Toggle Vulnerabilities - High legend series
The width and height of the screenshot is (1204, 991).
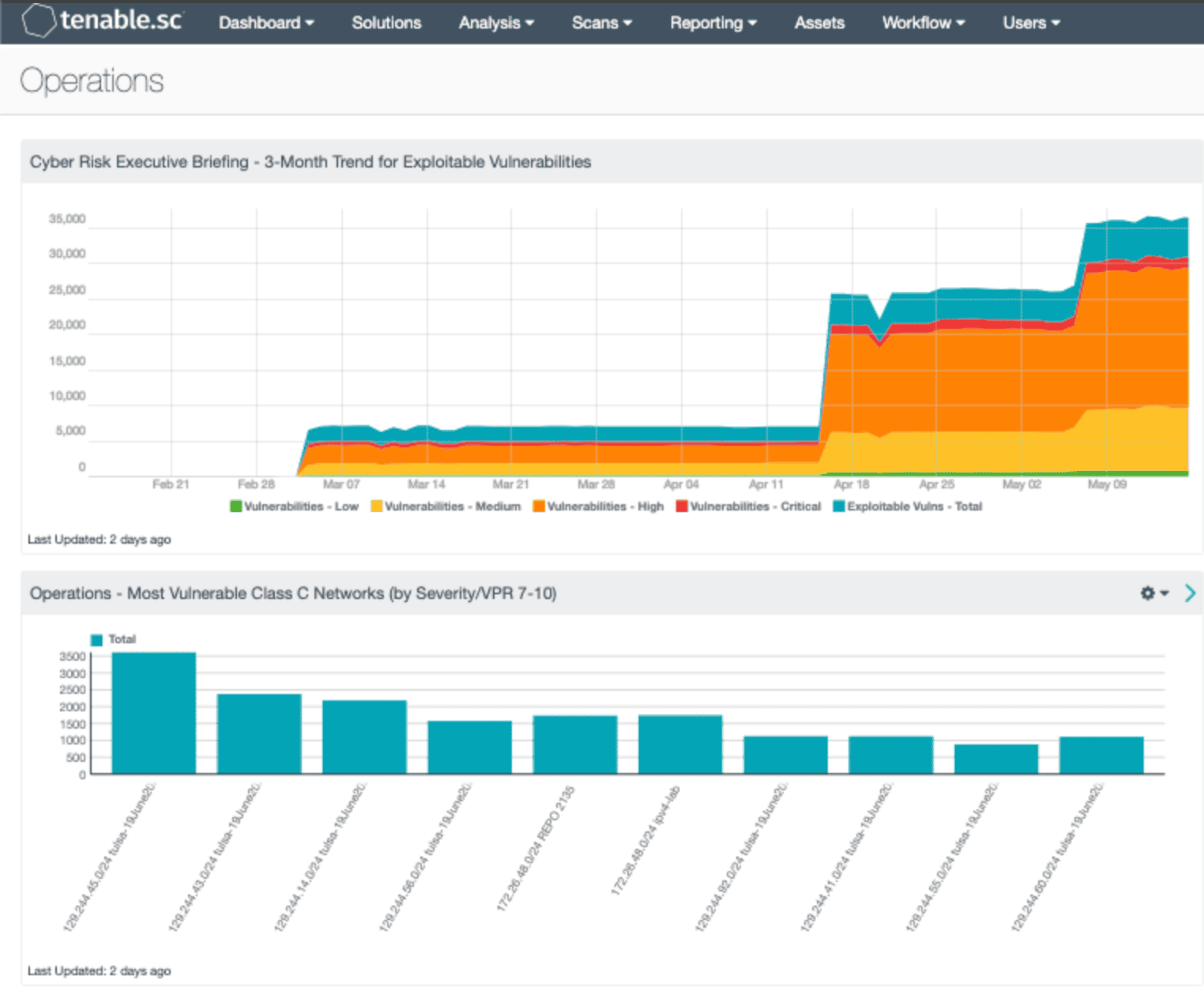(598, 507)
